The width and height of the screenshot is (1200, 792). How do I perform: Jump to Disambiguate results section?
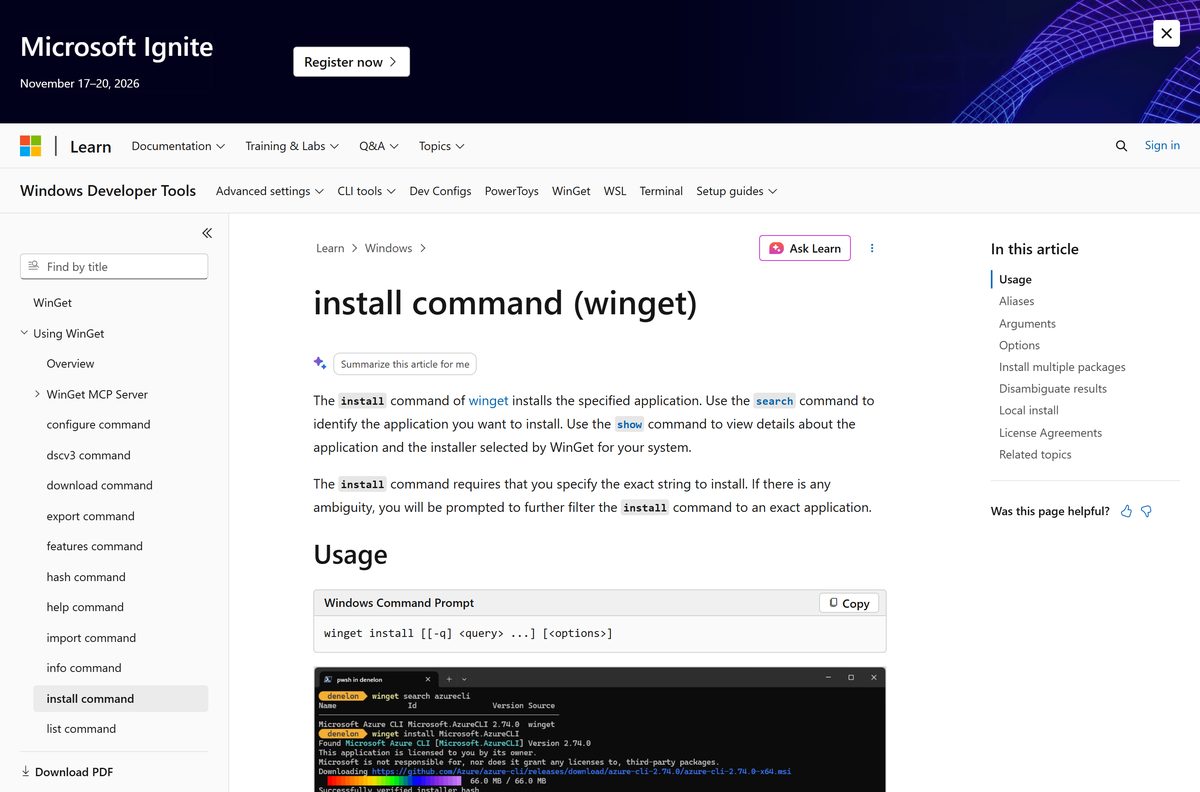tap(1053, 389)
